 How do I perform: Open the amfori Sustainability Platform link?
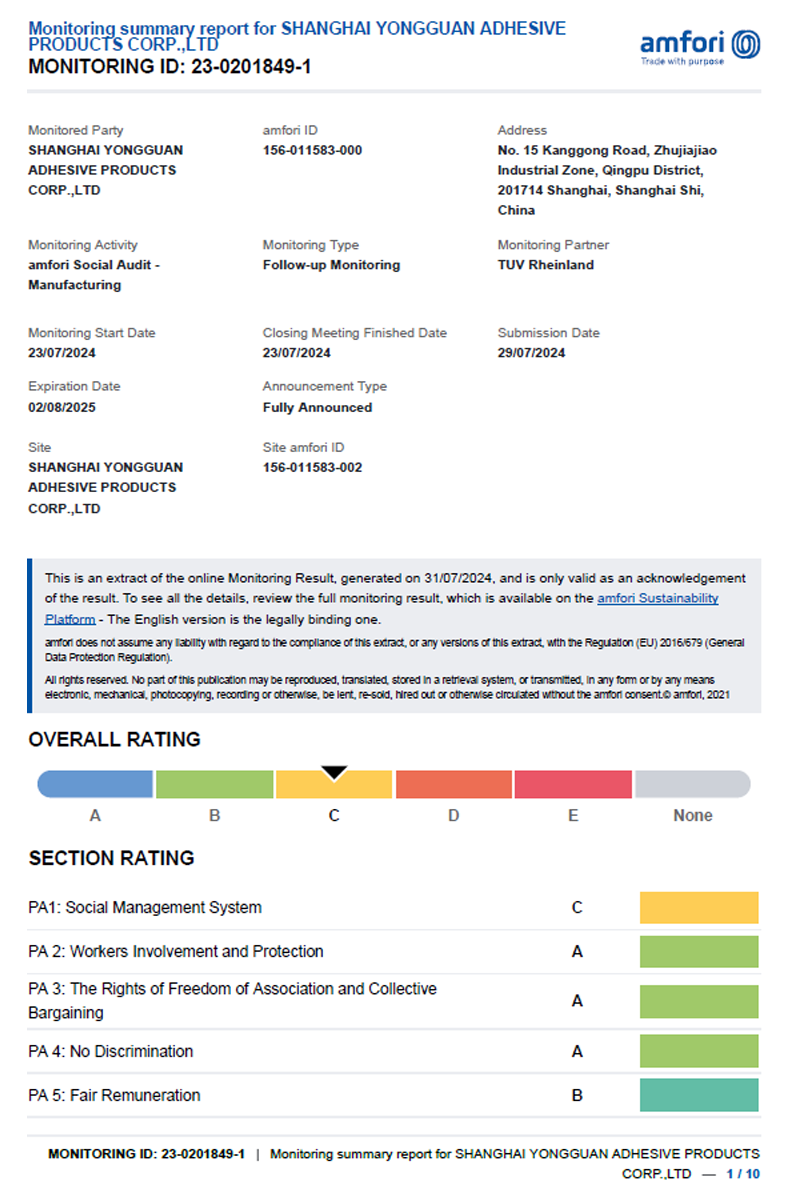coord(657,598)
